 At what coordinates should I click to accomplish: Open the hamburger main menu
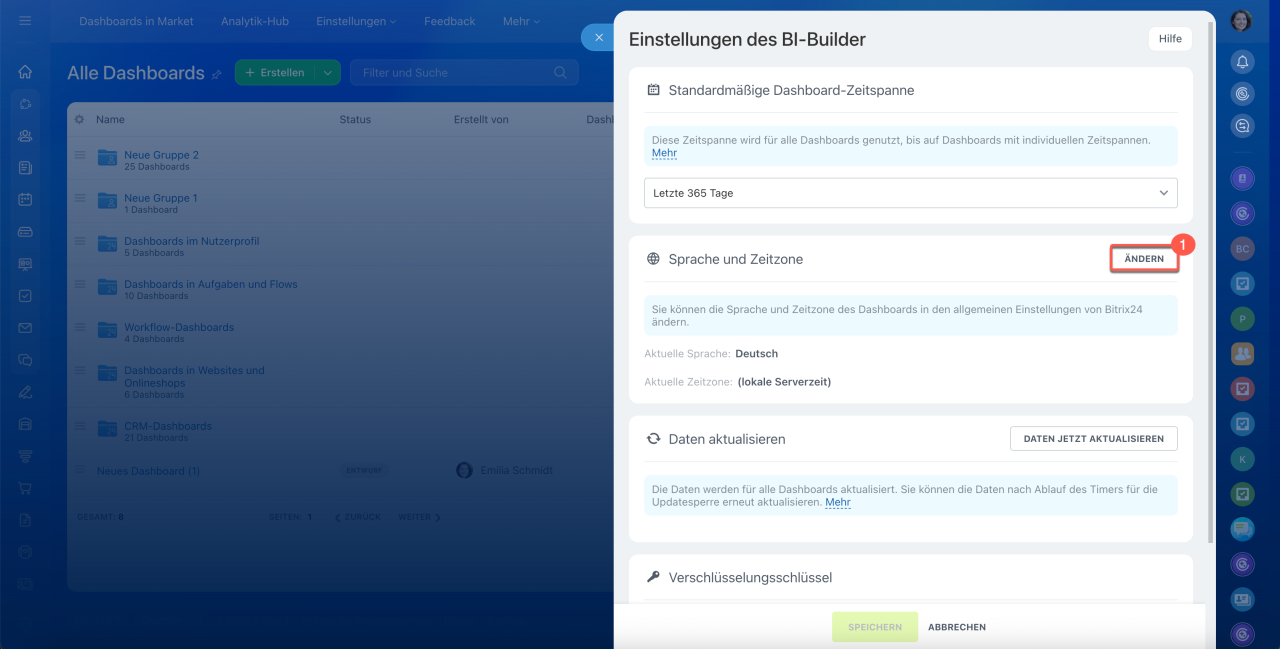click(x=25, y=21)
